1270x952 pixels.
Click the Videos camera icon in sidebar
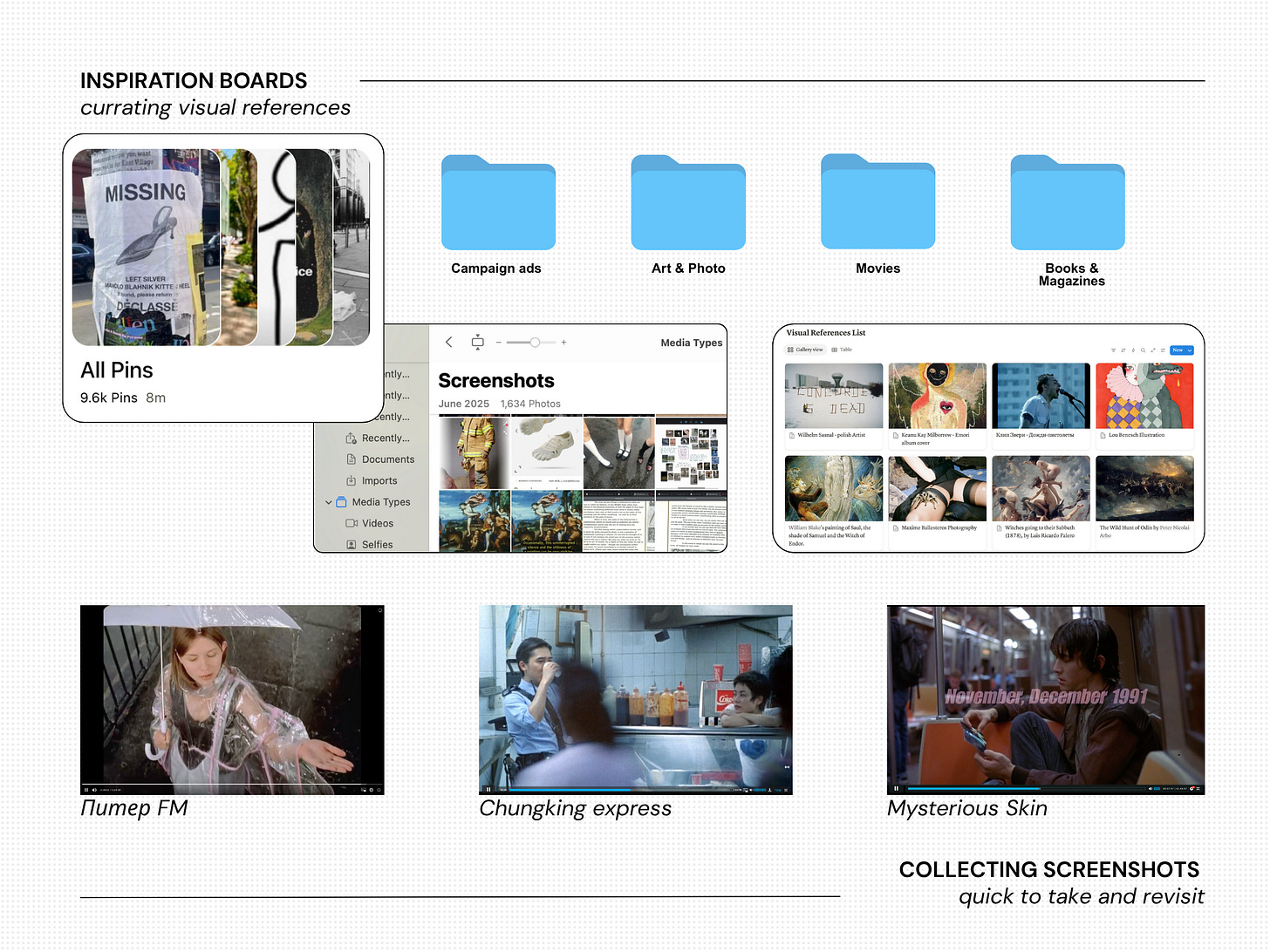coord(352,523)
